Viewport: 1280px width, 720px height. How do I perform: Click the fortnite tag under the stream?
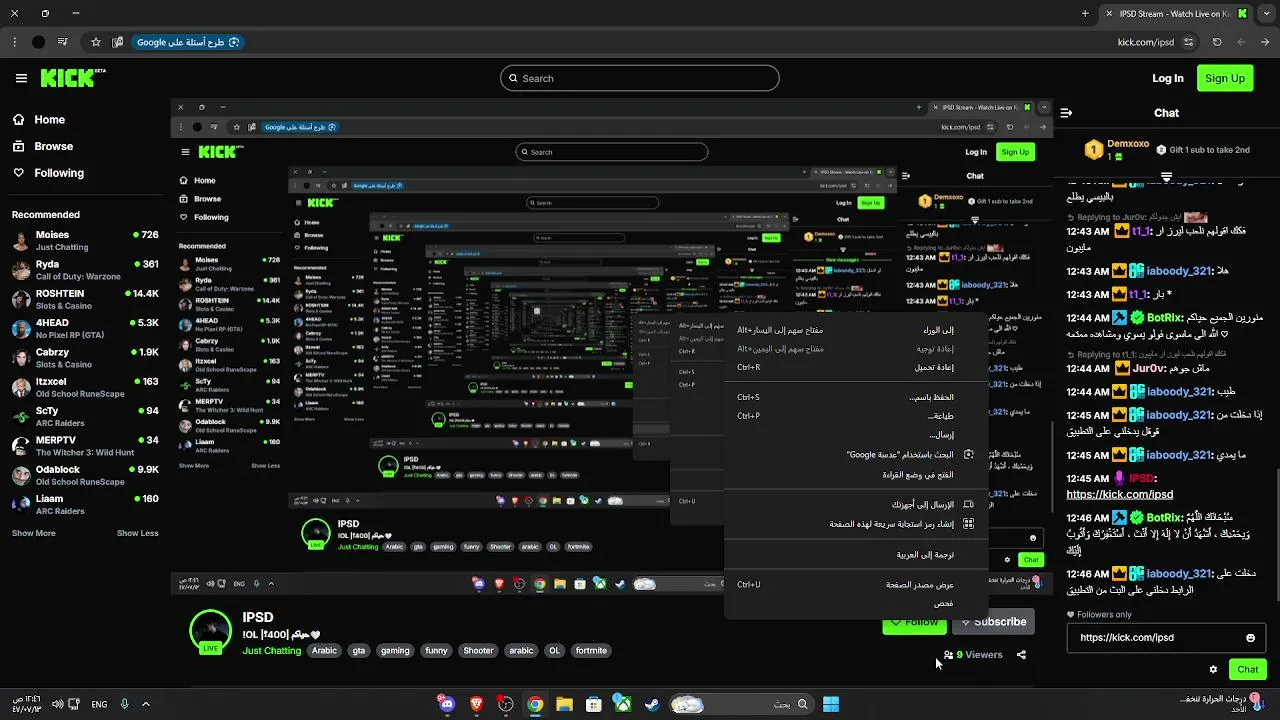pyautogui.click(x=591, y=650)
